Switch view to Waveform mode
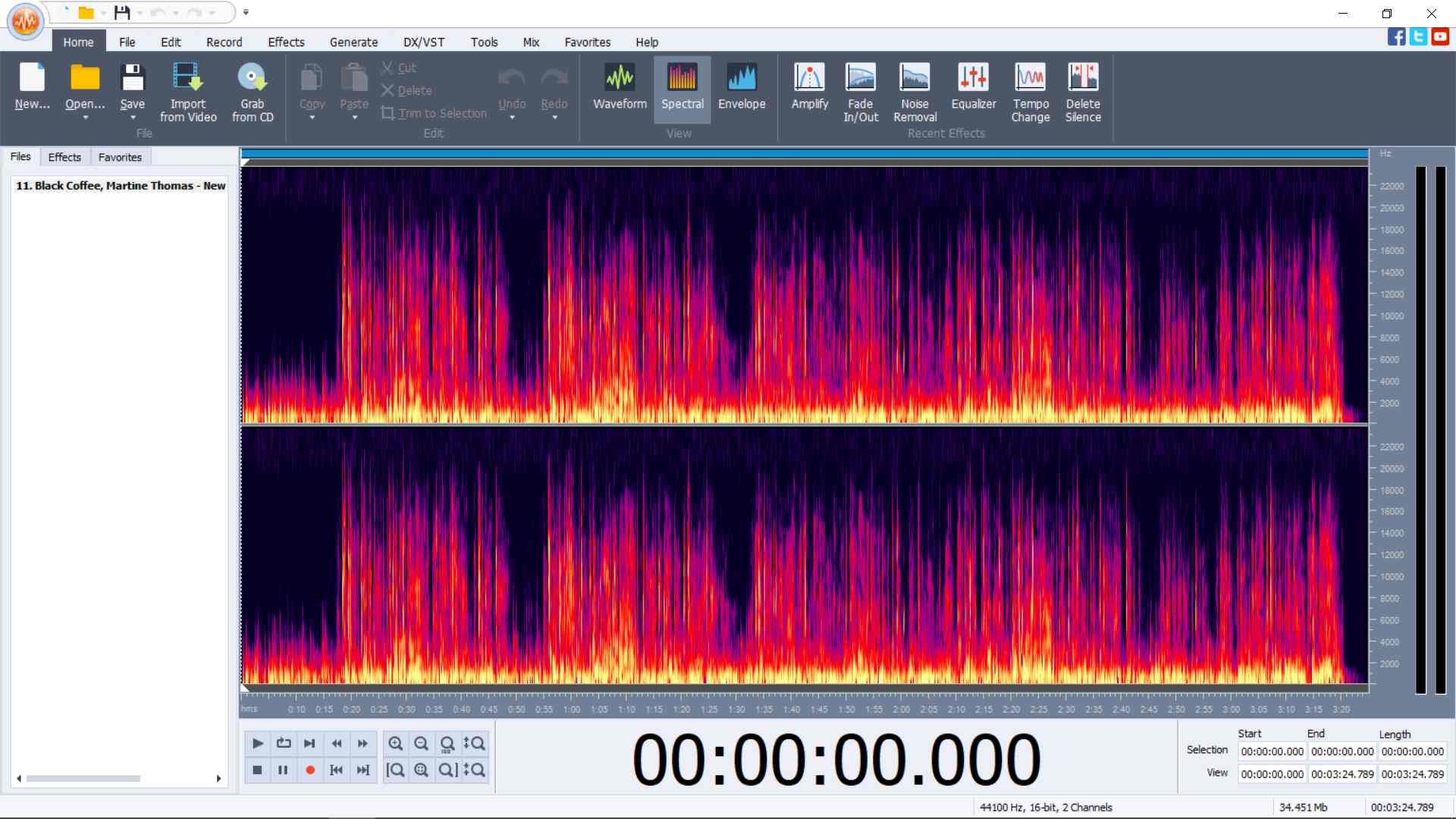Screen dimensions: 1456x819 tap(619, 87)
